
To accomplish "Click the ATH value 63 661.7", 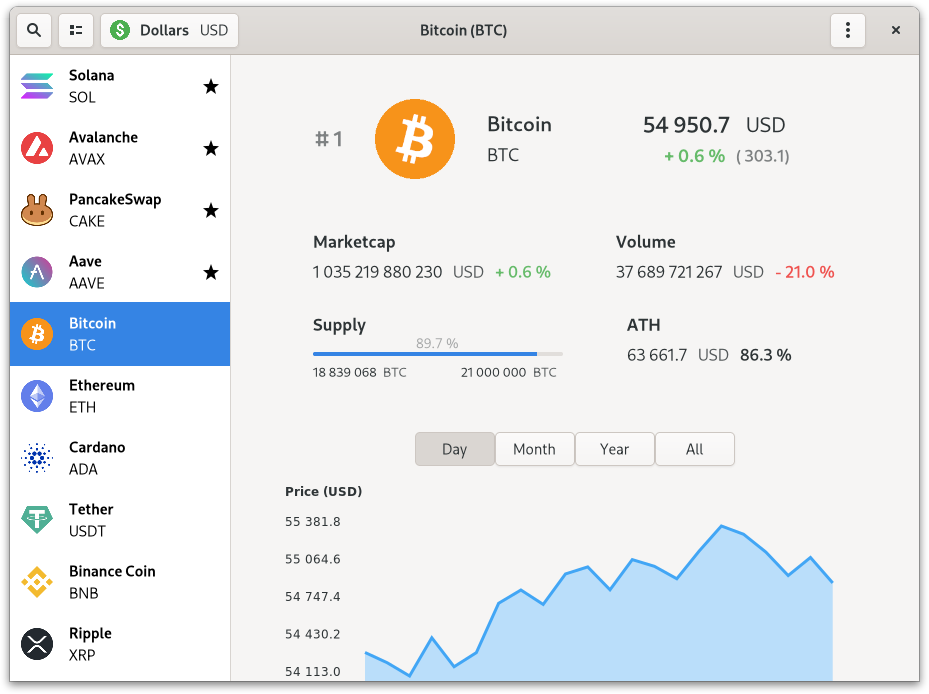I will [657, 355].
